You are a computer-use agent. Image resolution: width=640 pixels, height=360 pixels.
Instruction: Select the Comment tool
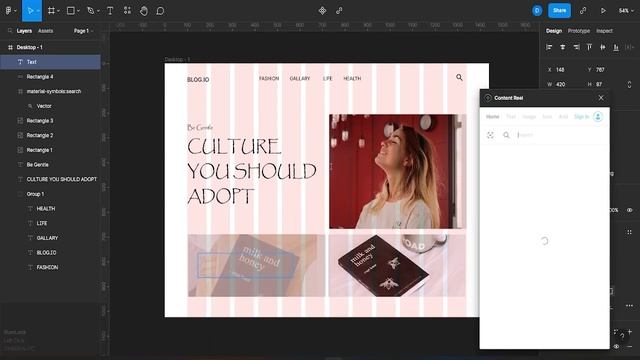pos(160,11)
